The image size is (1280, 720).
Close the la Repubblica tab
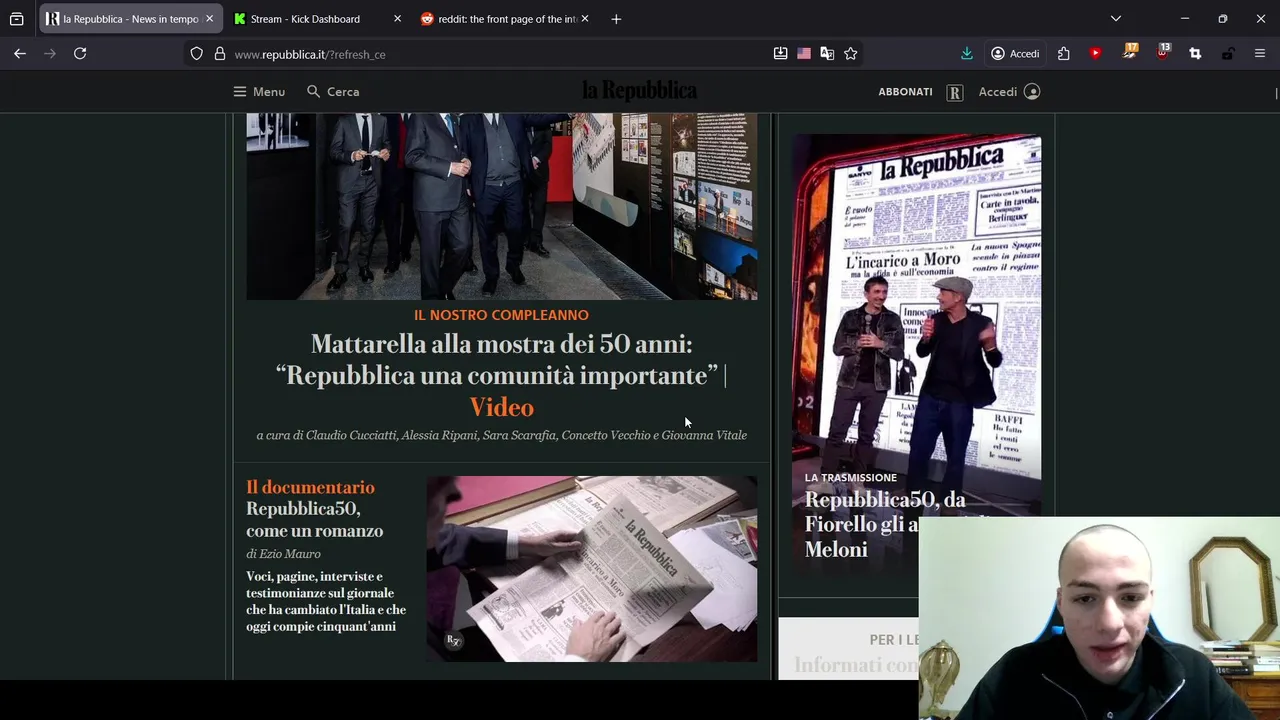pos(209,19)
